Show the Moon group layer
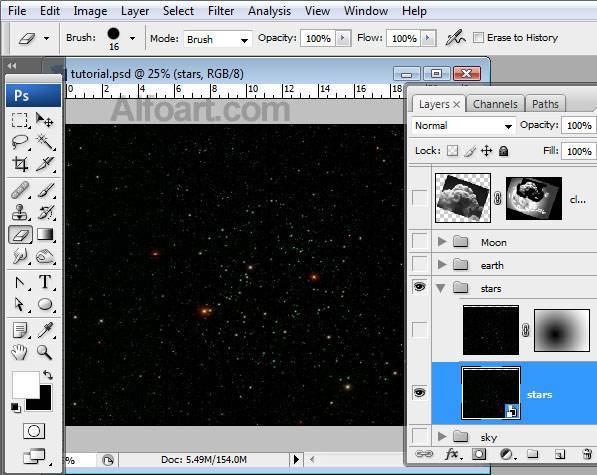597x475 pixels. [x=420, y=241]
